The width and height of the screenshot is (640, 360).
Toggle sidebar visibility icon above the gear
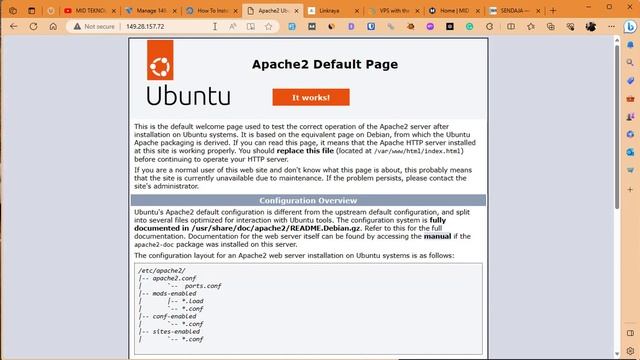pyautogui.click(x=630, y=333)
